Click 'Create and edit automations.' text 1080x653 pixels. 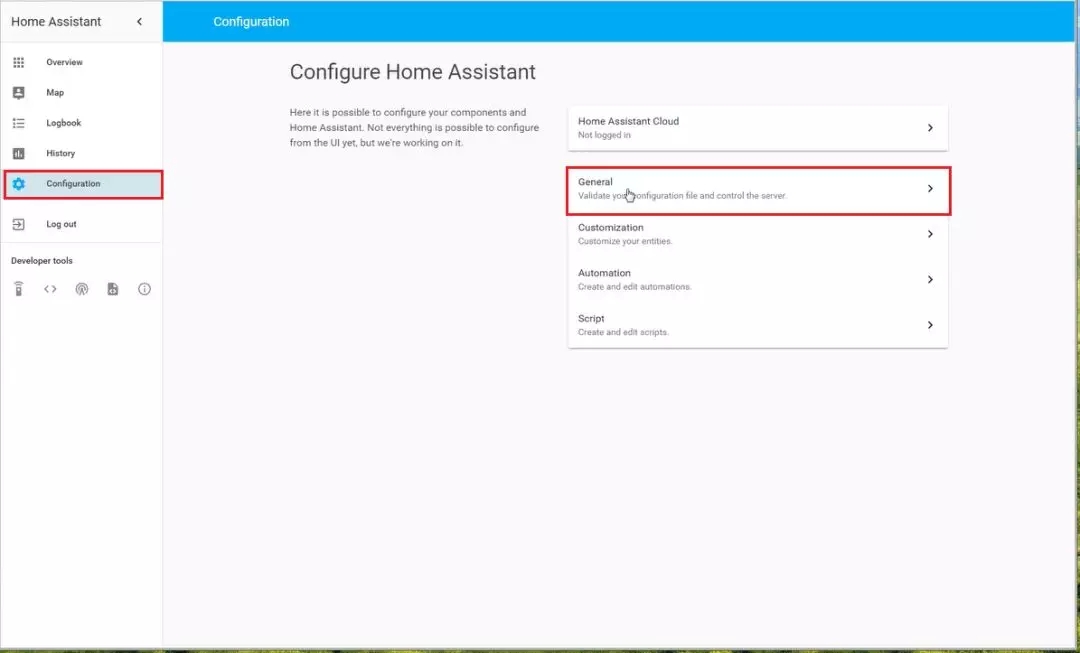click(634, 287)
